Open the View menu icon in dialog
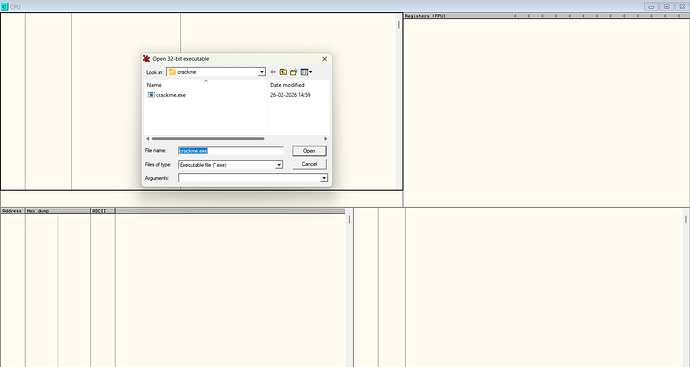The image size is (690, 367). pyautogui.click(x=306, y=72)
